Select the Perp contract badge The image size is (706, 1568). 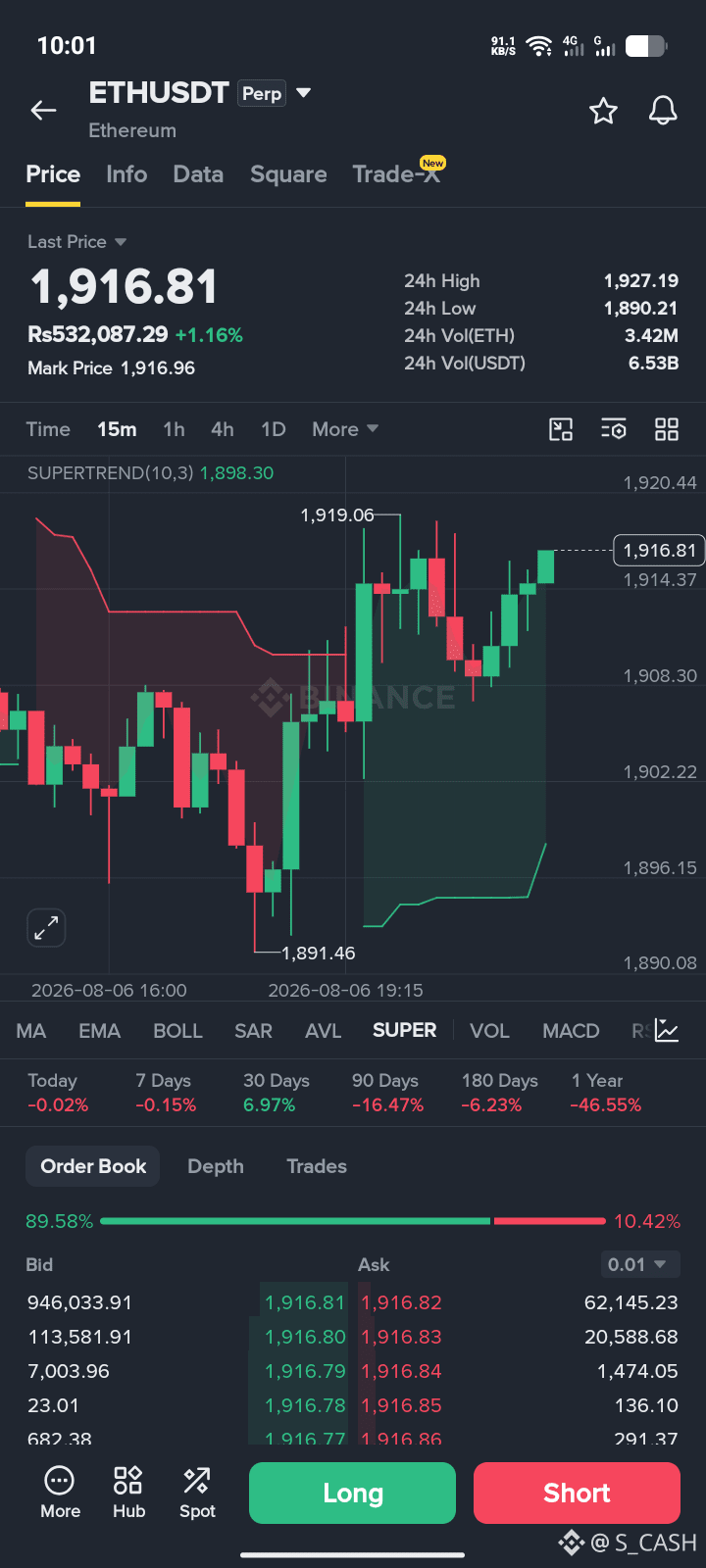(262, 93)
